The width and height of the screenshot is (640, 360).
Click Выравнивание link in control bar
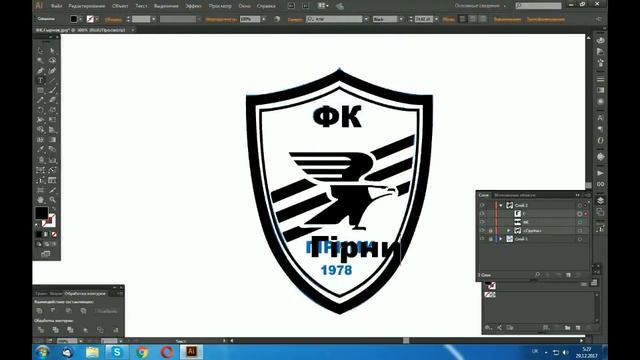coord(507,19)
